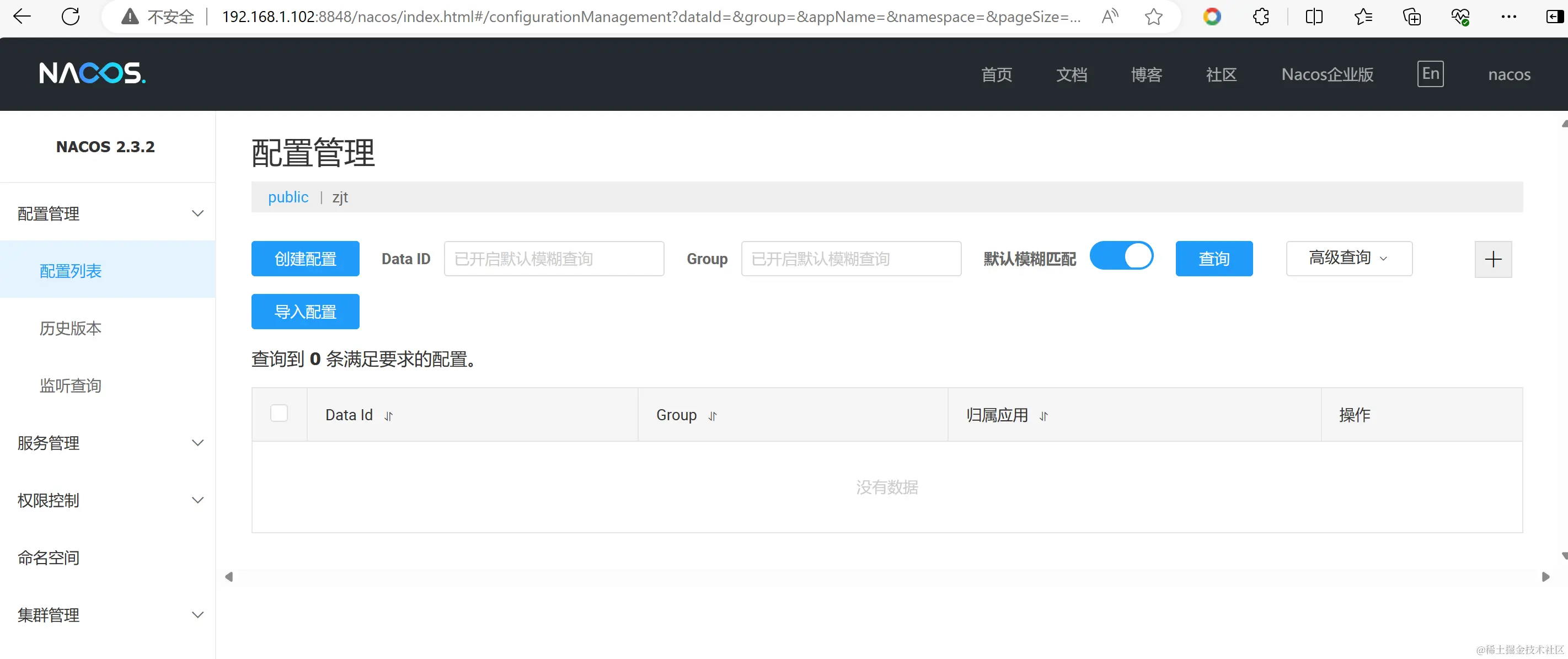Click the 归属应用 column sort icon
1568x659 pixels.
click(x=1043, y=416)
